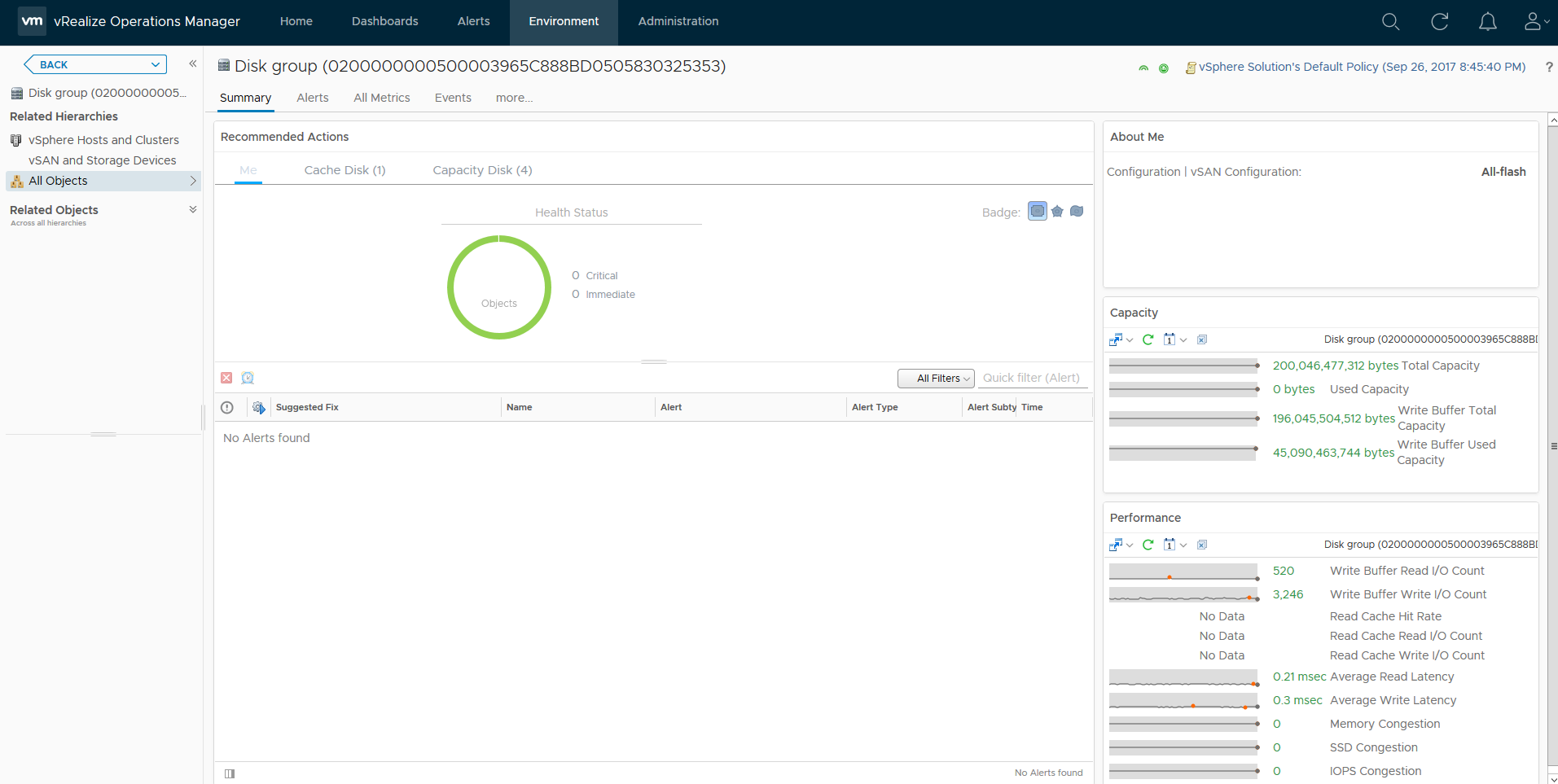Click the green efficiency circle badge icon
Viewport: 1558px width, 784px height.
tap(1164, 68)
